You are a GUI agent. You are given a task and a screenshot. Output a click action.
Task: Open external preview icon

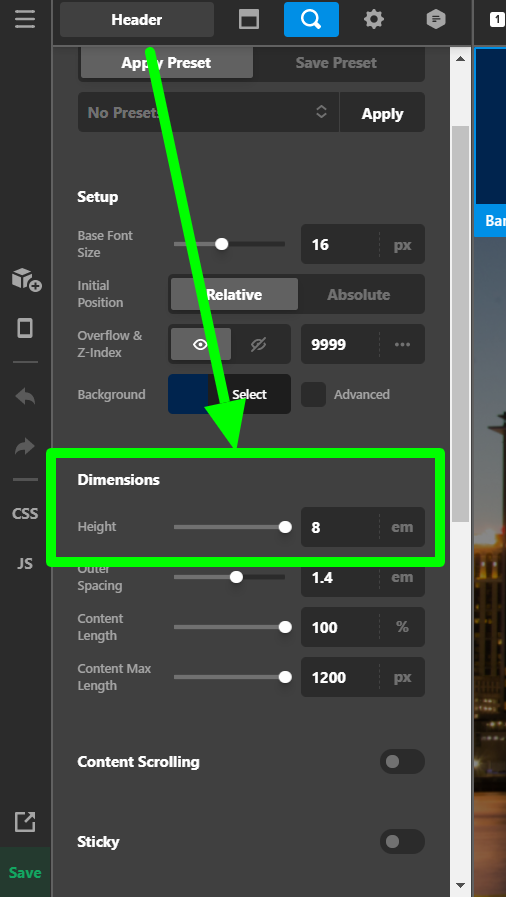pyautogui.click(x=25, y=821)
